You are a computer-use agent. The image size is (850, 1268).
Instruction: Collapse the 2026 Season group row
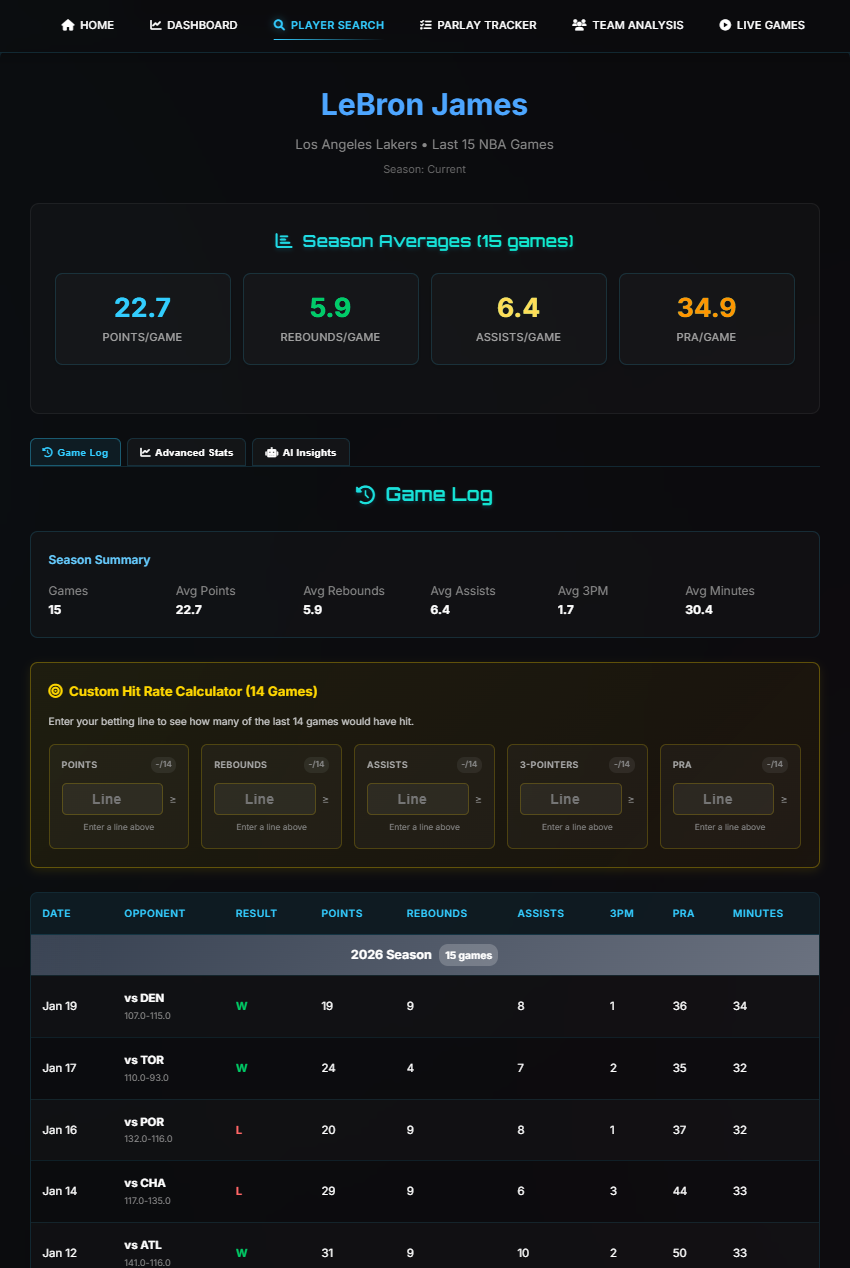pyautogui.click(x=424, y=954)
